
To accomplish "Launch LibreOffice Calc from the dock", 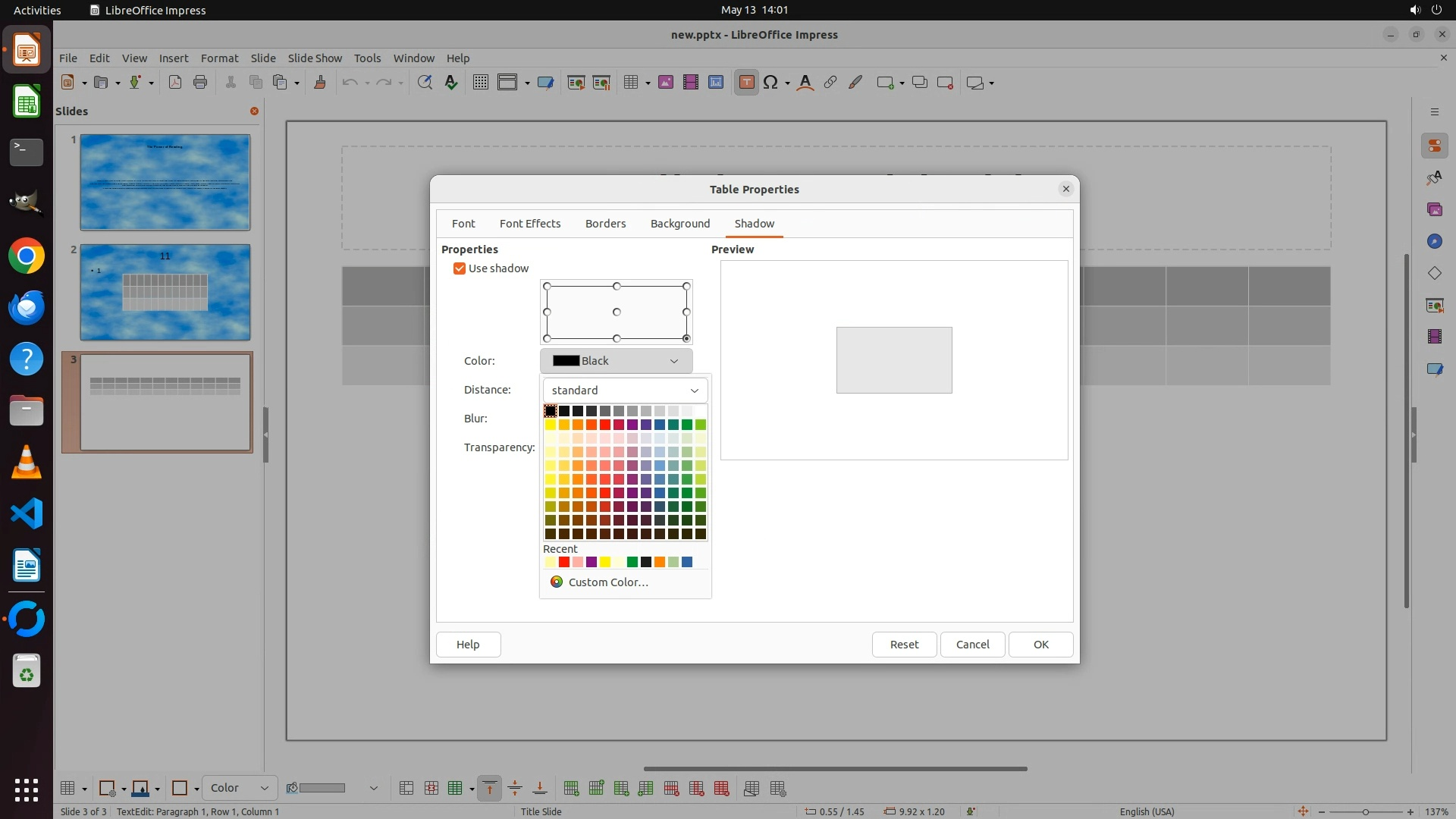I will [27, 102].
